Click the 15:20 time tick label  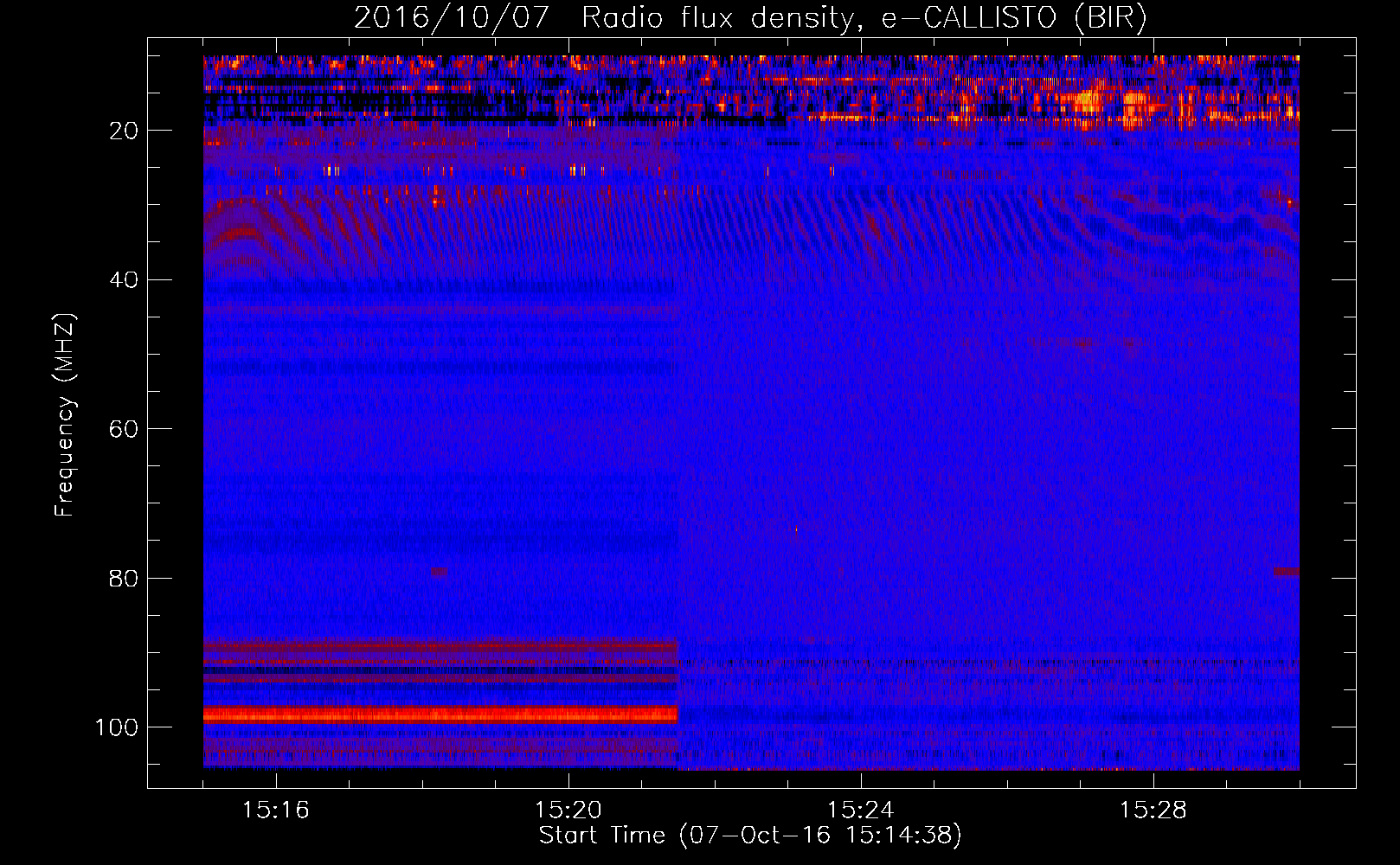(568, 811)
